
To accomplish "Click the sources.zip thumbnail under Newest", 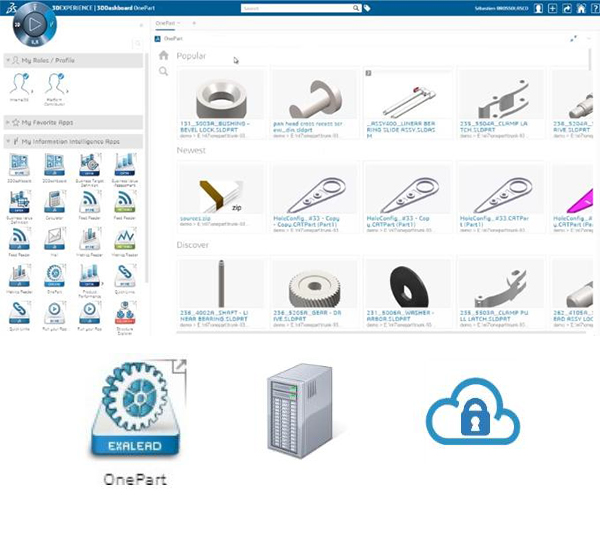I will [220, 190].
